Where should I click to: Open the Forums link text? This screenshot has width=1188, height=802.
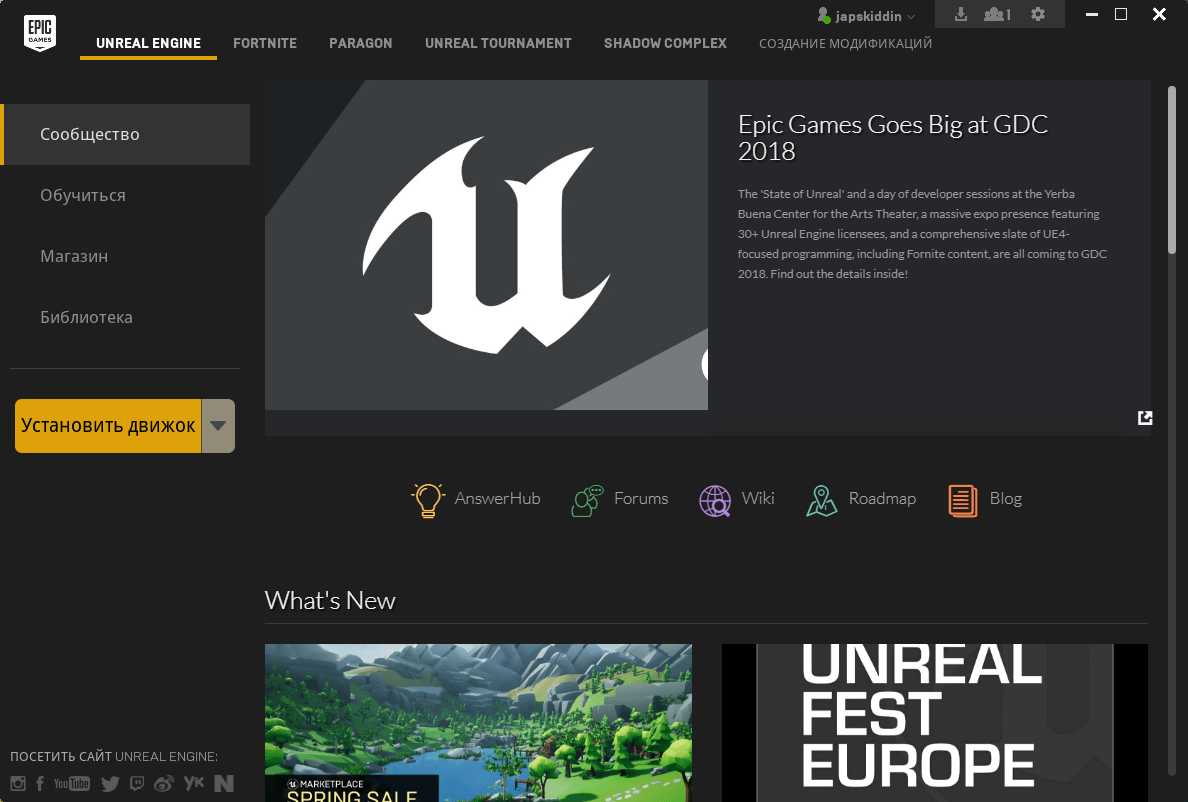point(641,498)
